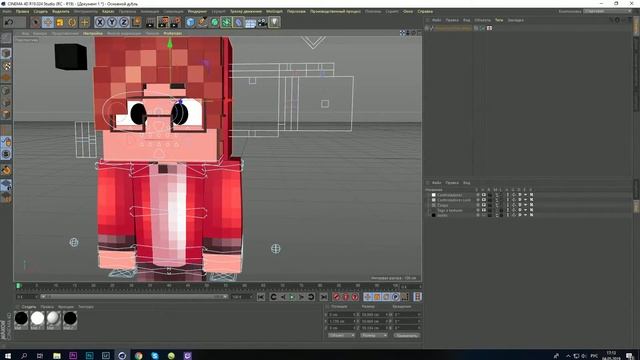The width and height of the screenshot is (640, 360).
Task: Open Chrome from the taskbar
Action: click(x=138, y=356)
